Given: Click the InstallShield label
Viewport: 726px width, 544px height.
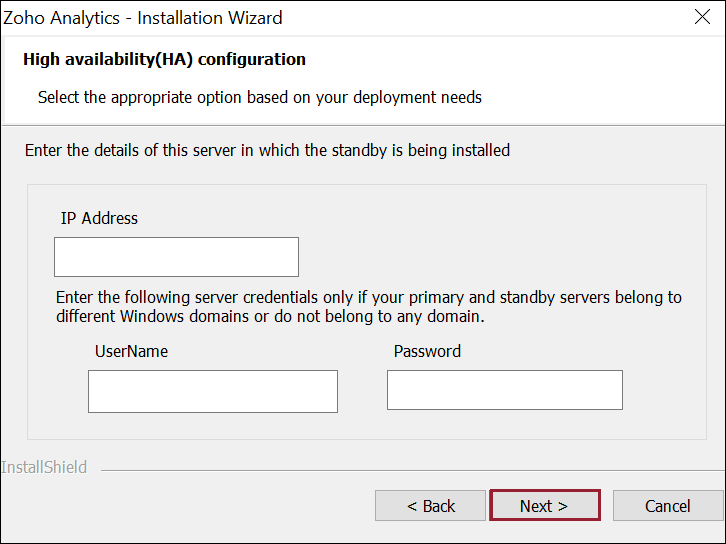Looking at the screenshot, I should (x=44, y=467).
